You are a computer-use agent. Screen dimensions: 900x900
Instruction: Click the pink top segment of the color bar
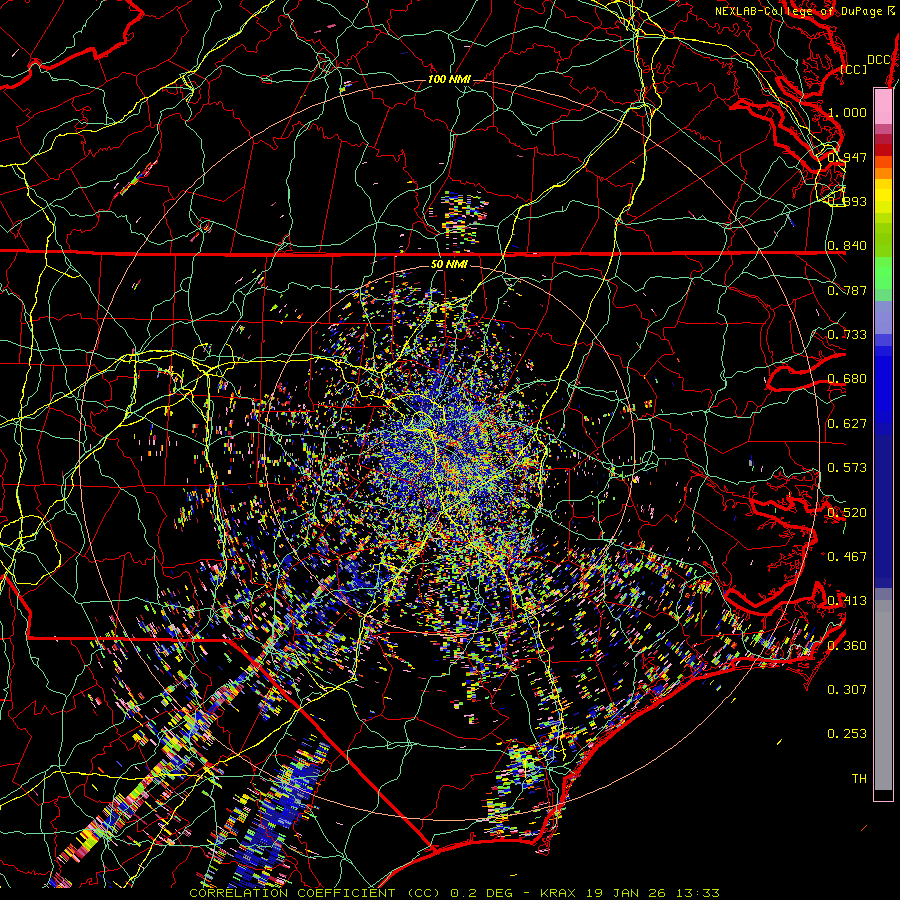[883, 106]
